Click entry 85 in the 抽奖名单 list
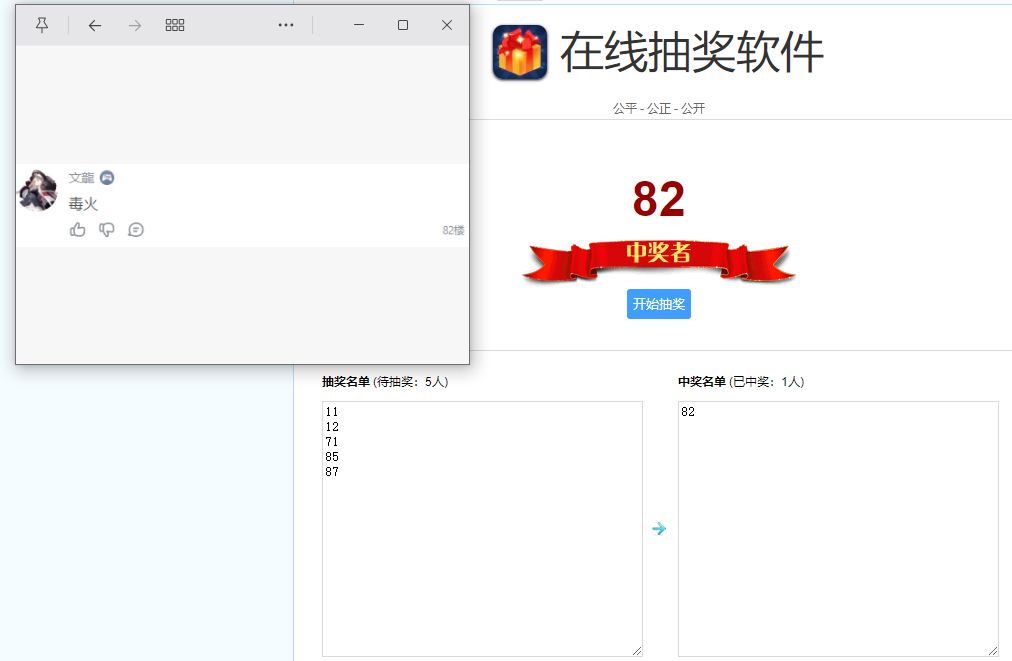This screenshot has height=661, width=1012. 332,456
